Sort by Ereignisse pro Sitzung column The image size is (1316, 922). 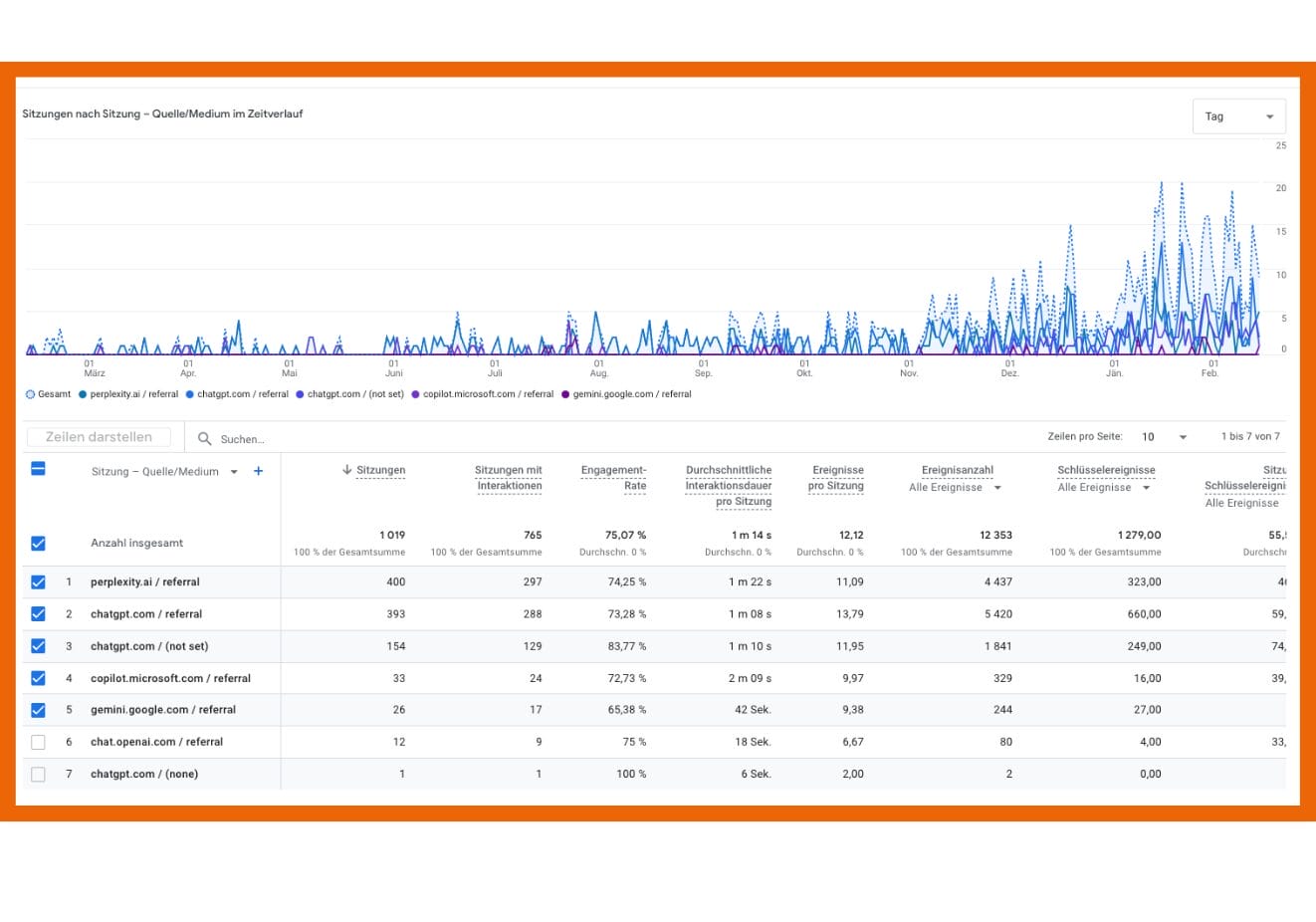836,478
